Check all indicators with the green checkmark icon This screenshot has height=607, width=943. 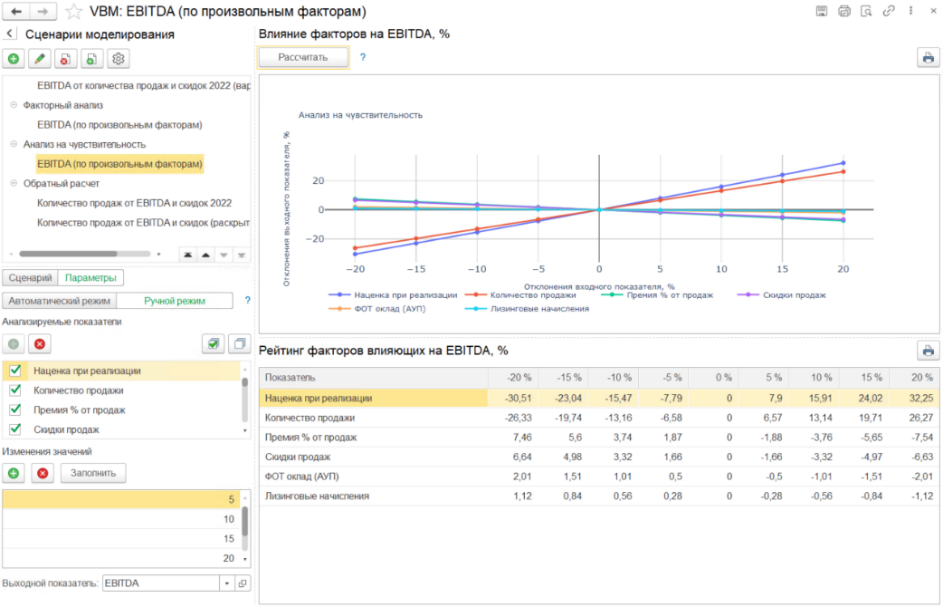(x=213, y=344)
